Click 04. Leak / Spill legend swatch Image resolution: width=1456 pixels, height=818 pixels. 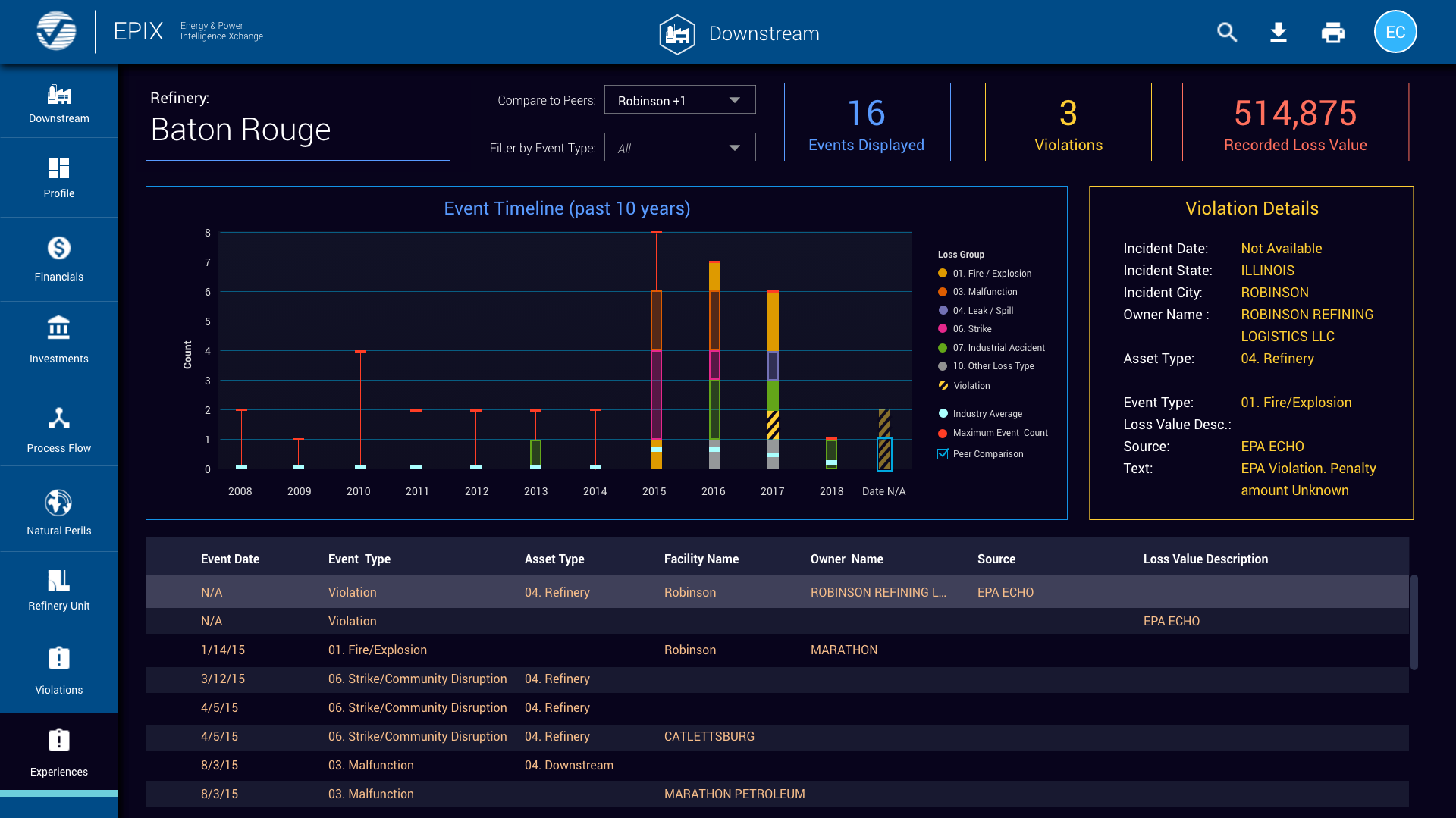[x=943, y=310]
